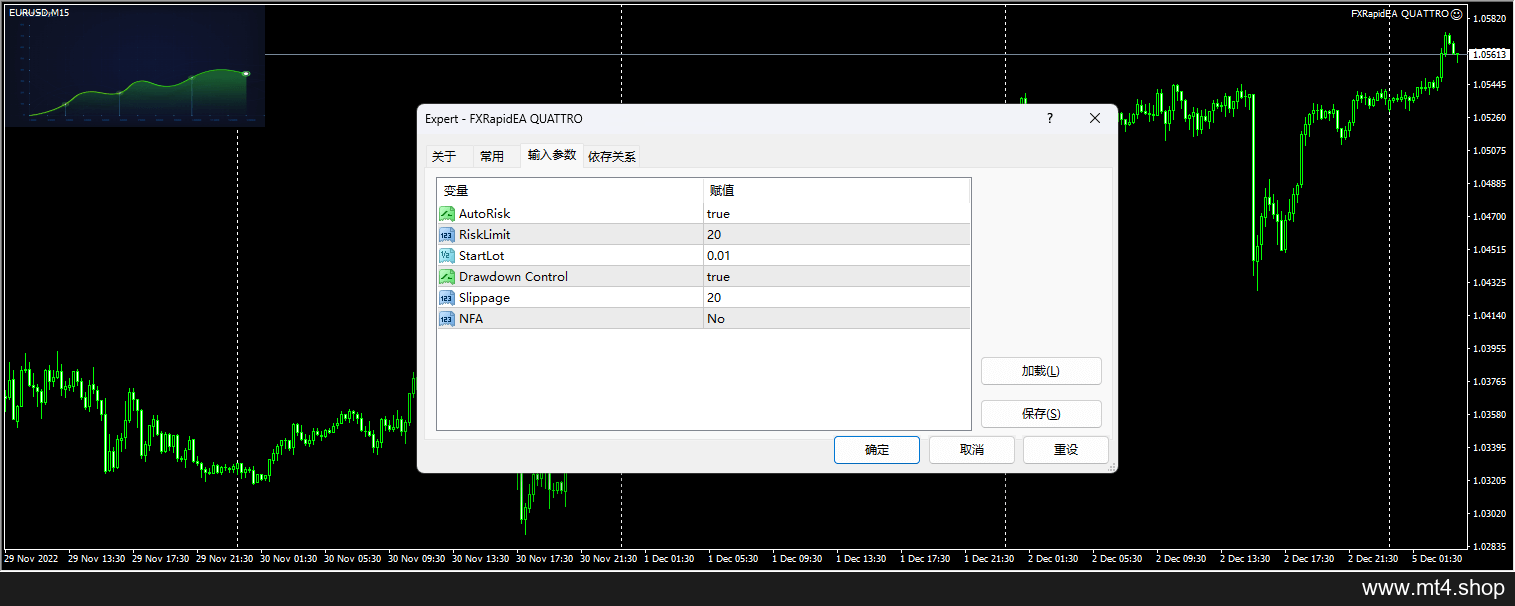Click the 加载(L) button
The height and width of the screenshot is (606, 1515).
coord(1041,371)
